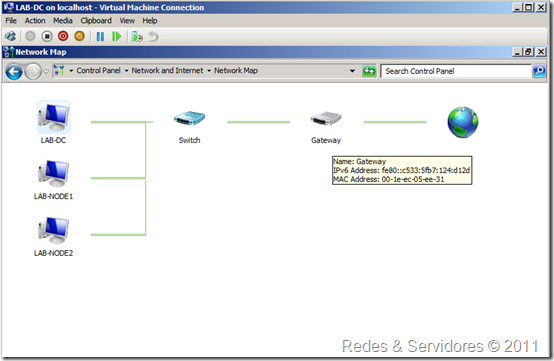Click the Gateway device icon

click(326, 118)
